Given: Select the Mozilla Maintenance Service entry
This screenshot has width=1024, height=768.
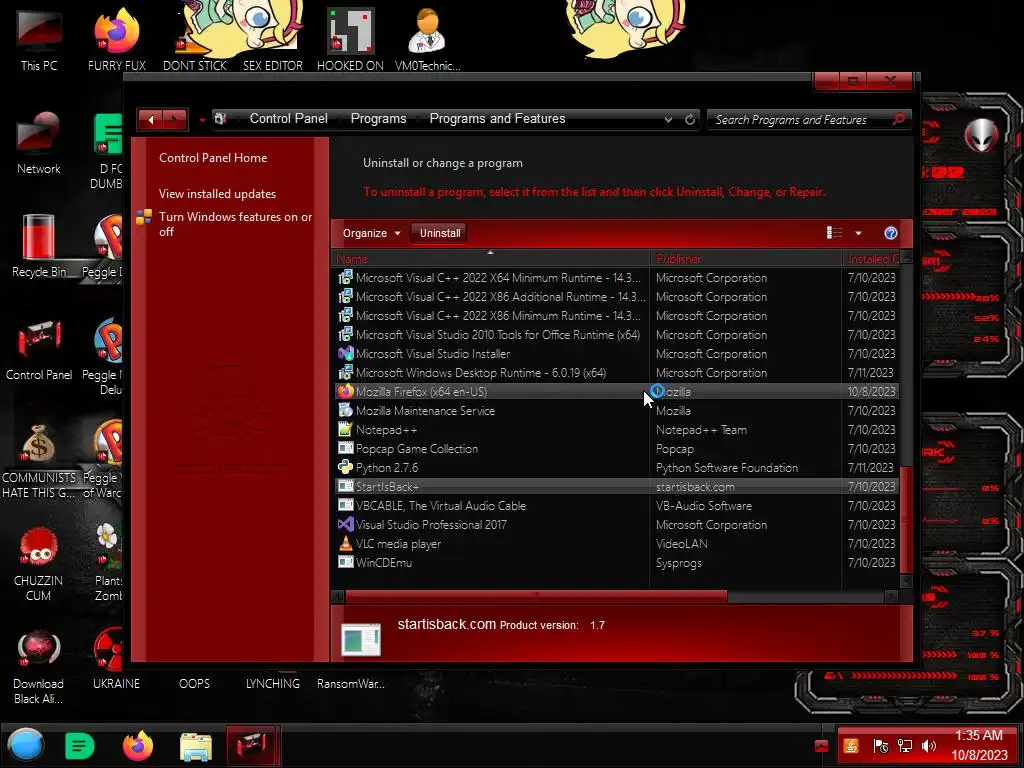Looking at the screenshot, I should [616, 411].
